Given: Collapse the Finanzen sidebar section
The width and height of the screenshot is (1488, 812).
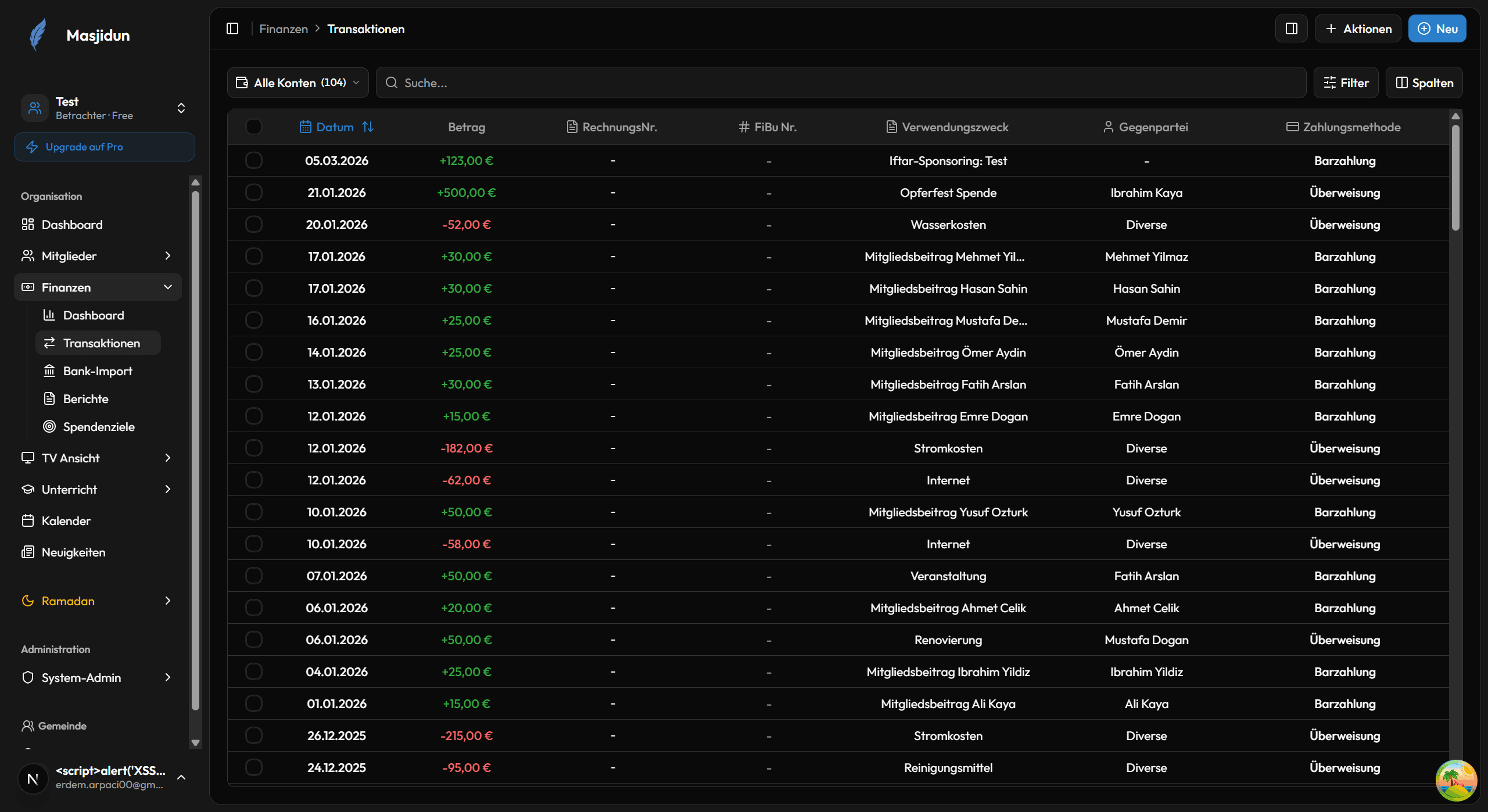Looking at the screenshot, I should 168,287.
